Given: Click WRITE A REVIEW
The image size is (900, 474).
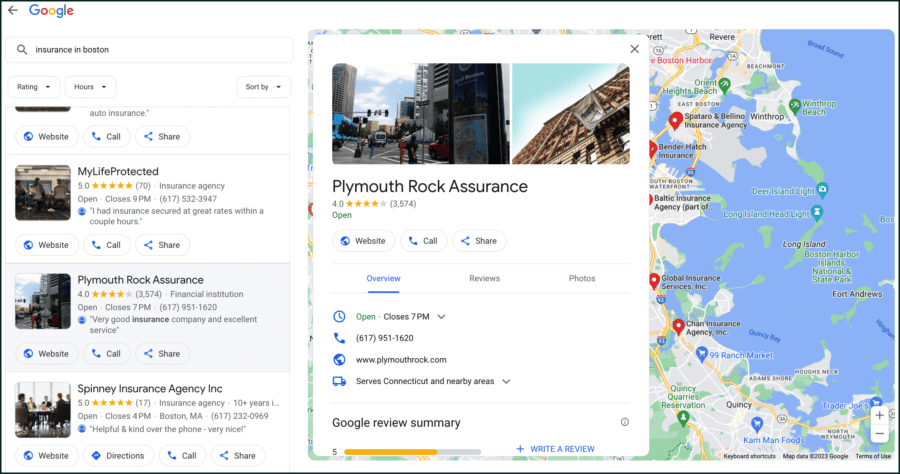Looking at the screenshot, I should pyautogui.click(x=556, y=449).
